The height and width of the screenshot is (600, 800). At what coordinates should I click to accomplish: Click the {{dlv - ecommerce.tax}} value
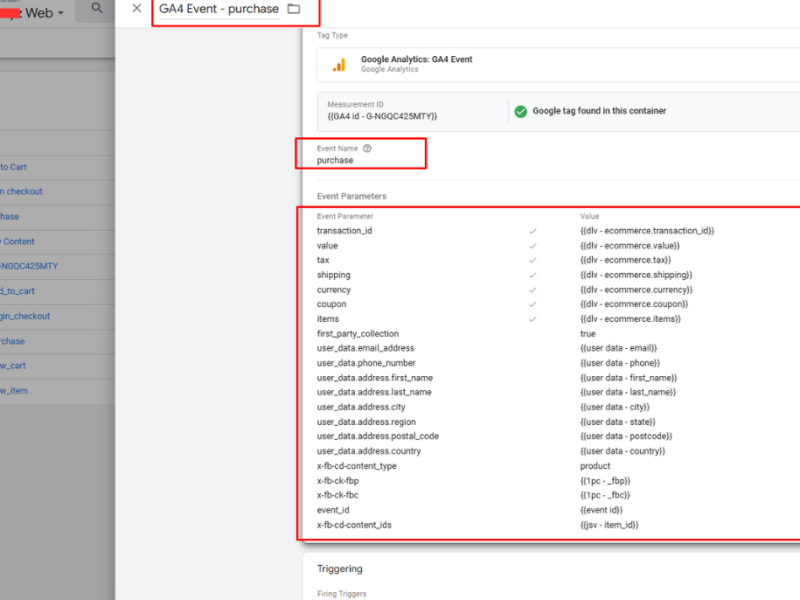pos(626,260)
